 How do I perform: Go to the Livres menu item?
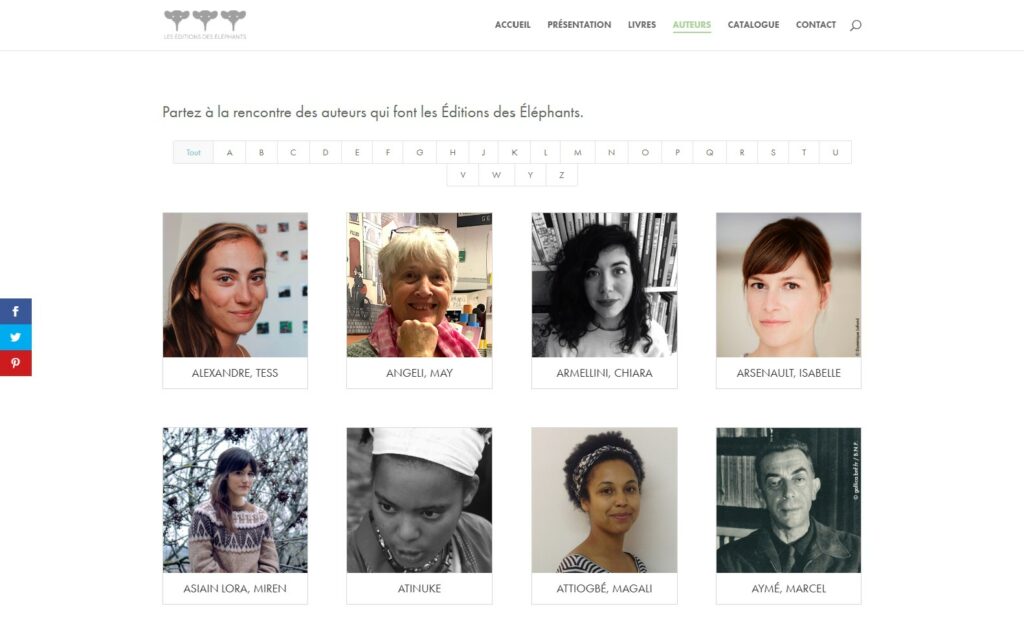pos(642,25)
